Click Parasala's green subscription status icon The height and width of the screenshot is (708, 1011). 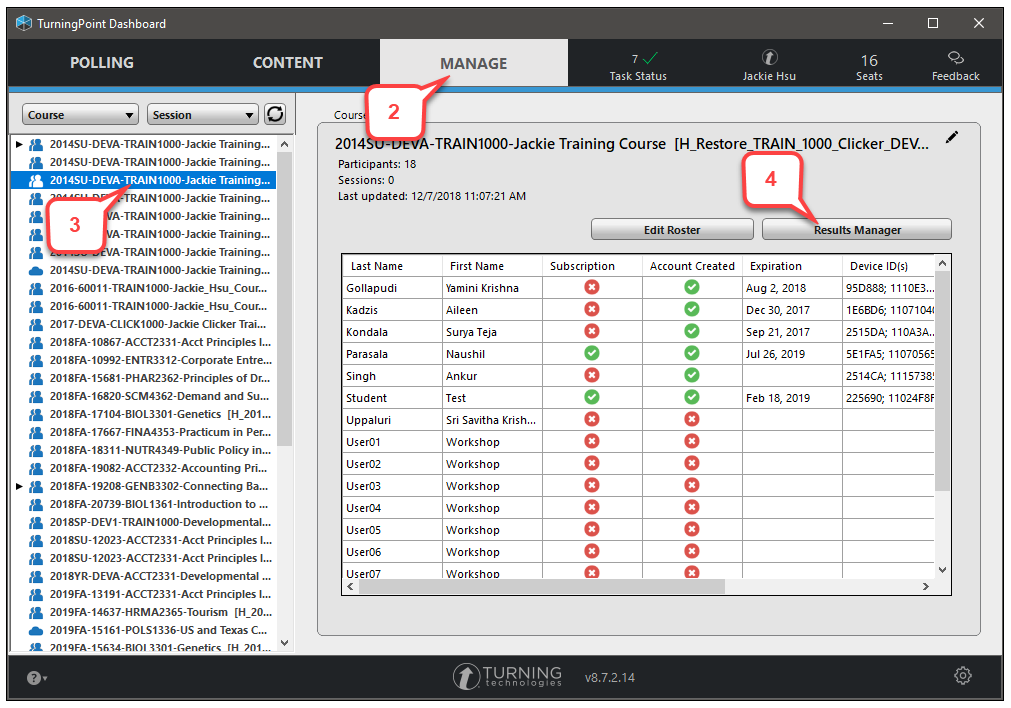click(591, 353)
